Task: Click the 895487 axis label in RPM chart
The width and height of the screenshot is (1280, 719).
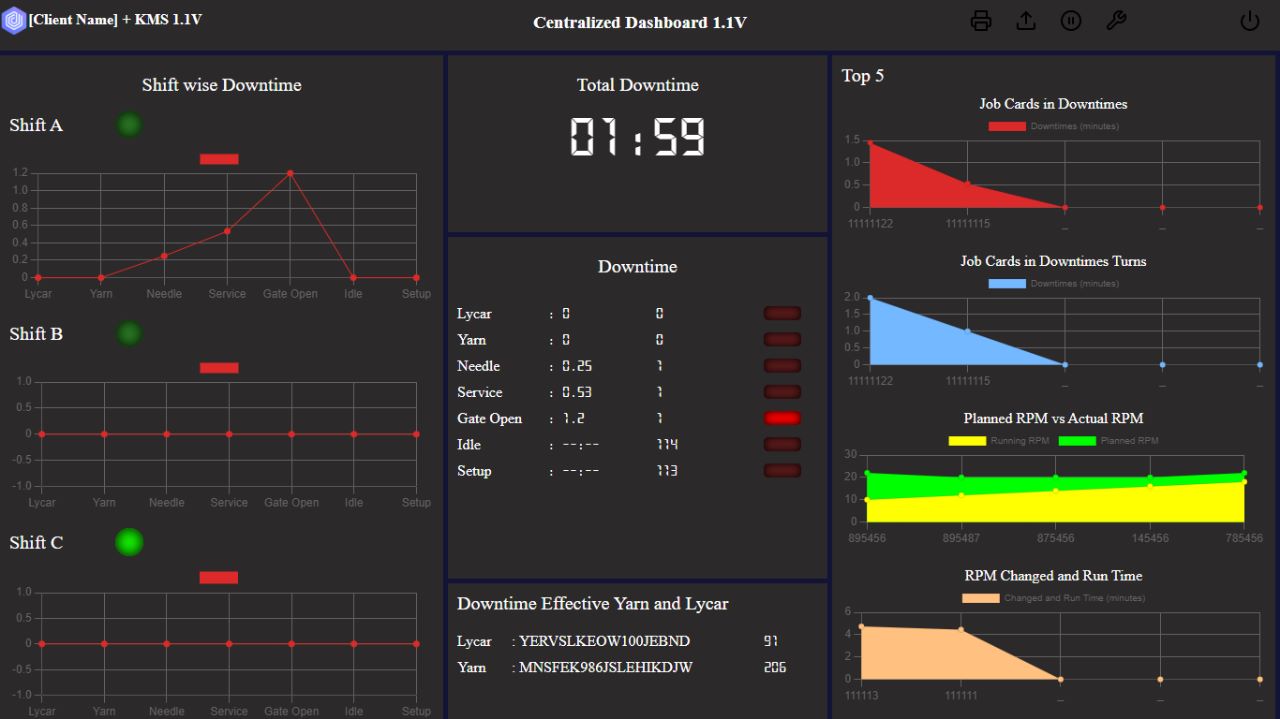Action: (961, 538)
